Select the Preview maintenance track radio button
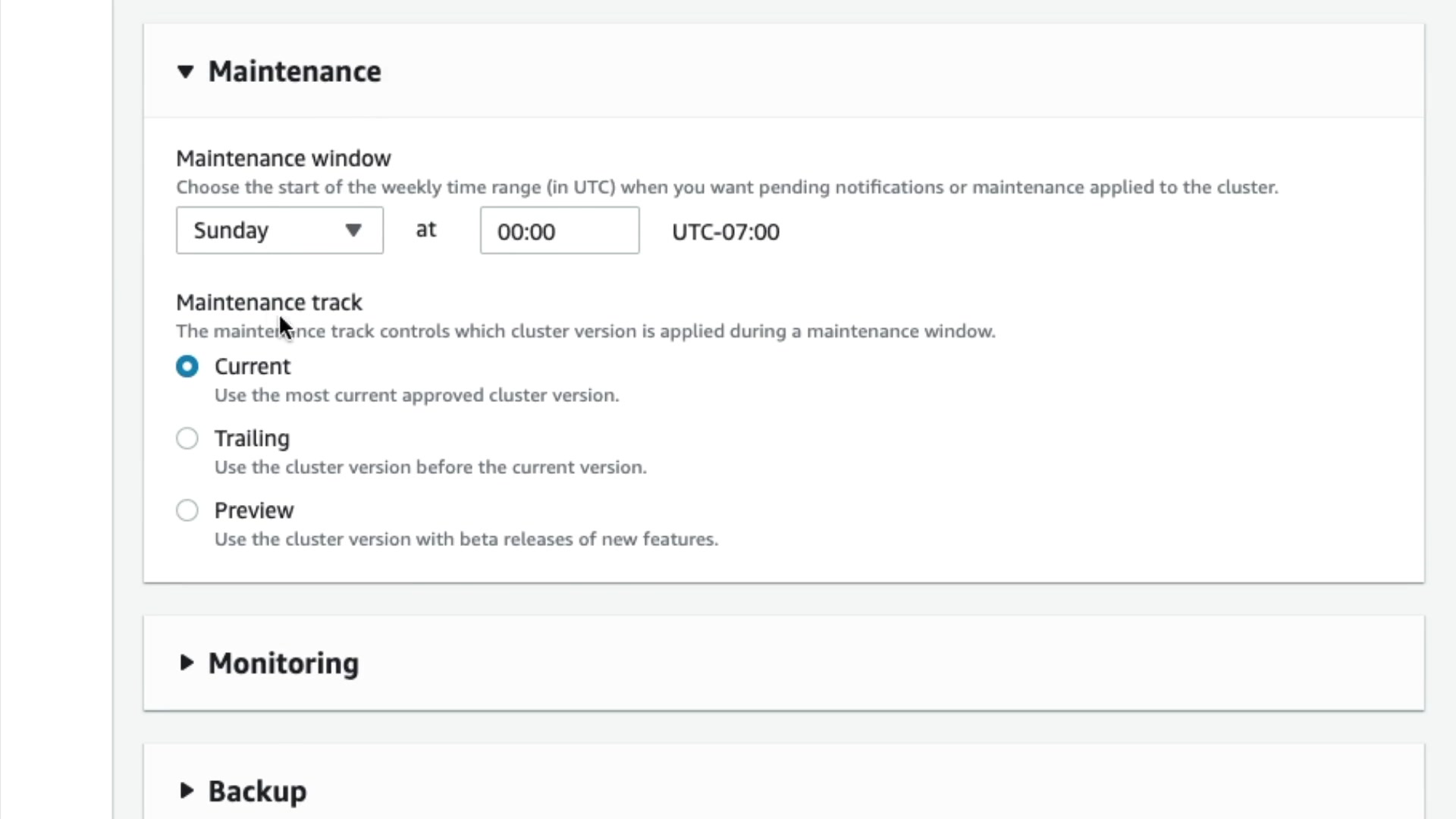 [x=187, y=510]
